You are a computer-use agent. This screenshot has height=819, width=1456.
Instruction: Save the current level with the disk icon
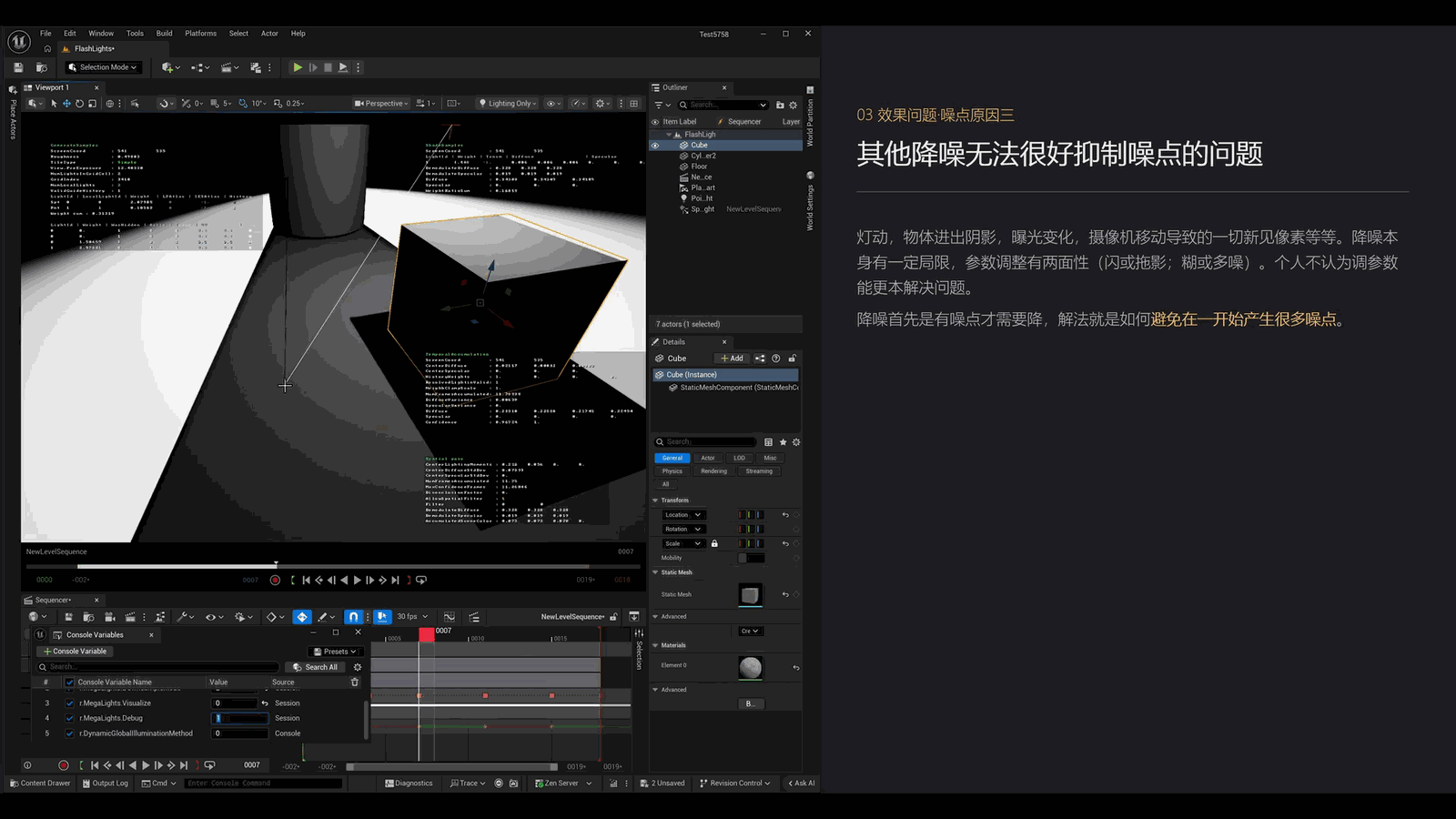click(x=18, y=67)
